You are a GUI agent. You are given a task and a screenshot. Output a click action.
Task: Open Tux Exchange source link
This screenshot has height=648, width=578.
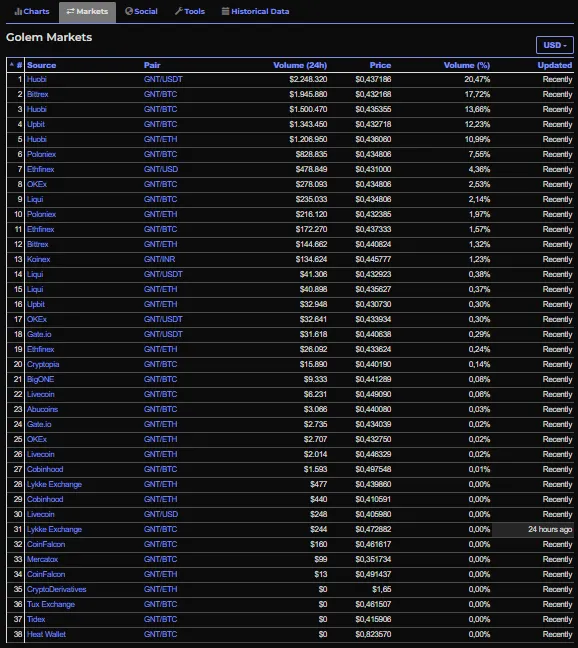point(51,605)
